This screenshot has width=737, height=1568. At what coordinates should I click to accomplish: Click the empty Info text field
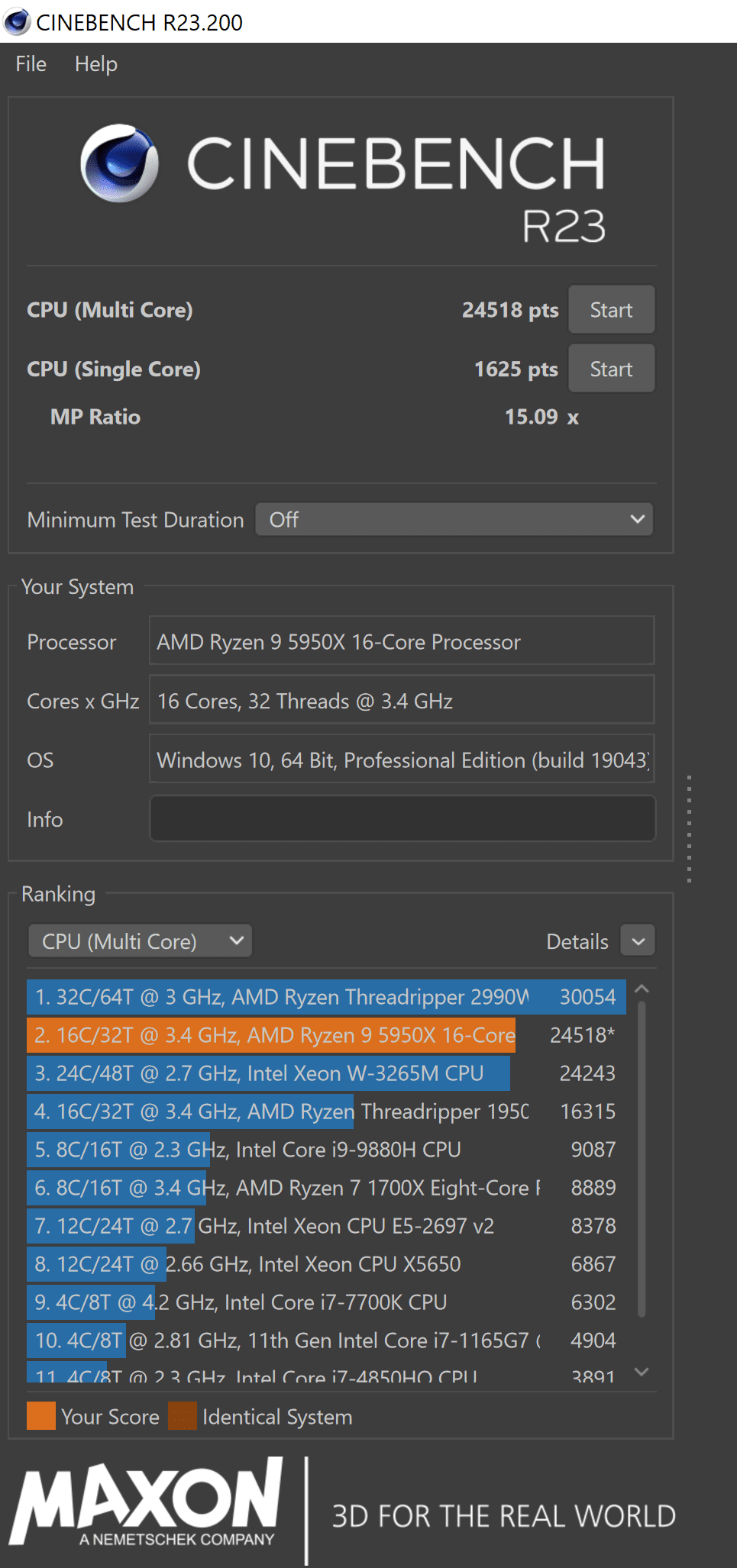pyautogui.click(x=402, y=819)
